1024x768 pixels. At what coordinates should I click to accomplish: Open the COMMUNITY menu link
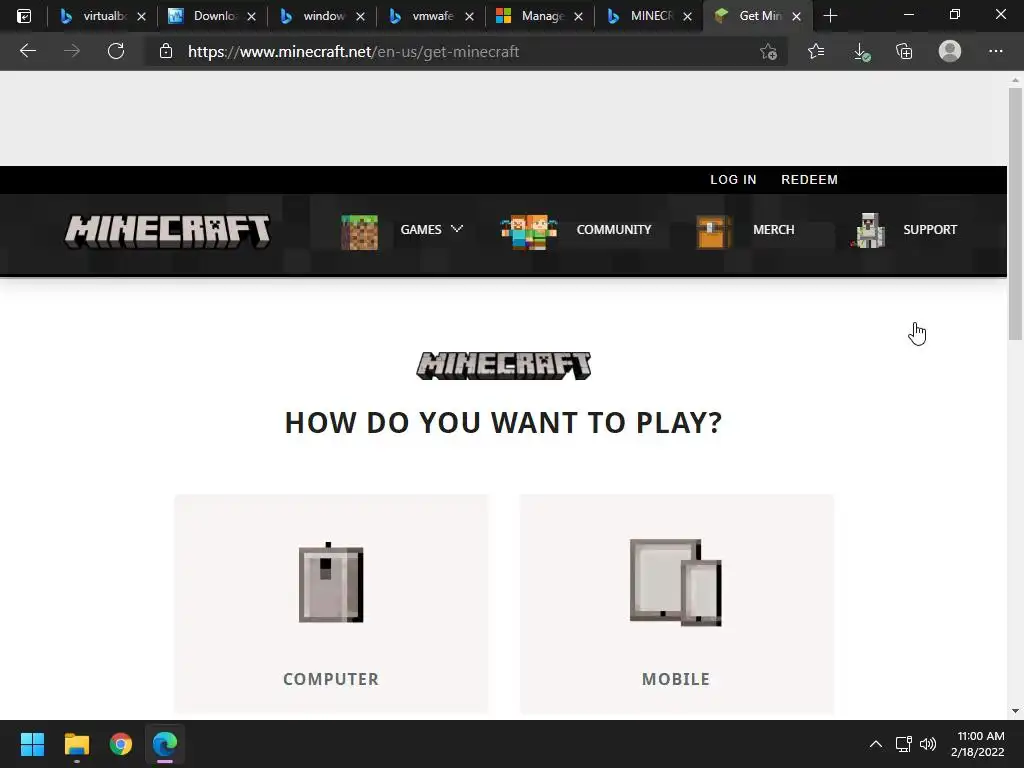[x=614, y=230]
